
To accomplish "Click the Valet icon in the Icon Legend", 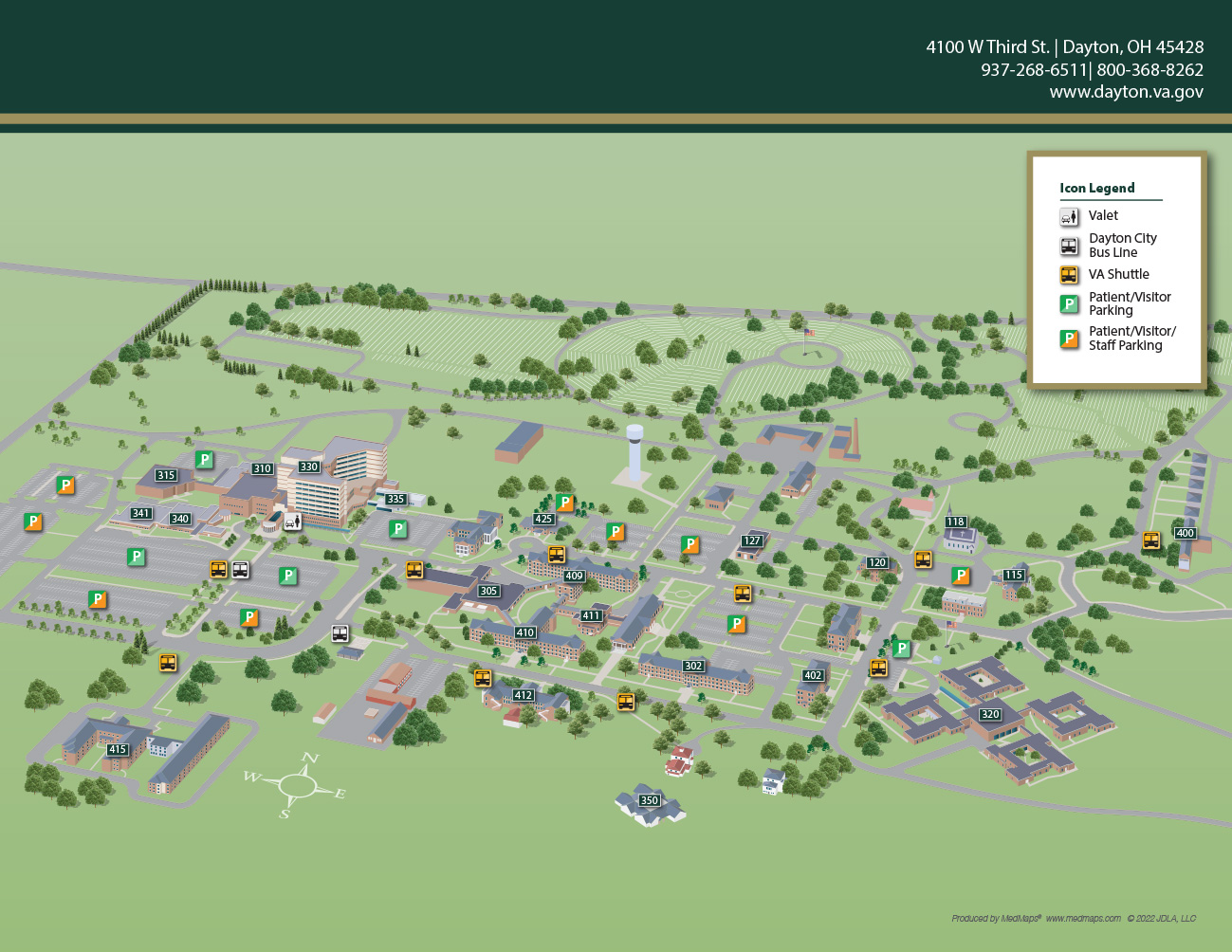I will (x=1069, y=217).
